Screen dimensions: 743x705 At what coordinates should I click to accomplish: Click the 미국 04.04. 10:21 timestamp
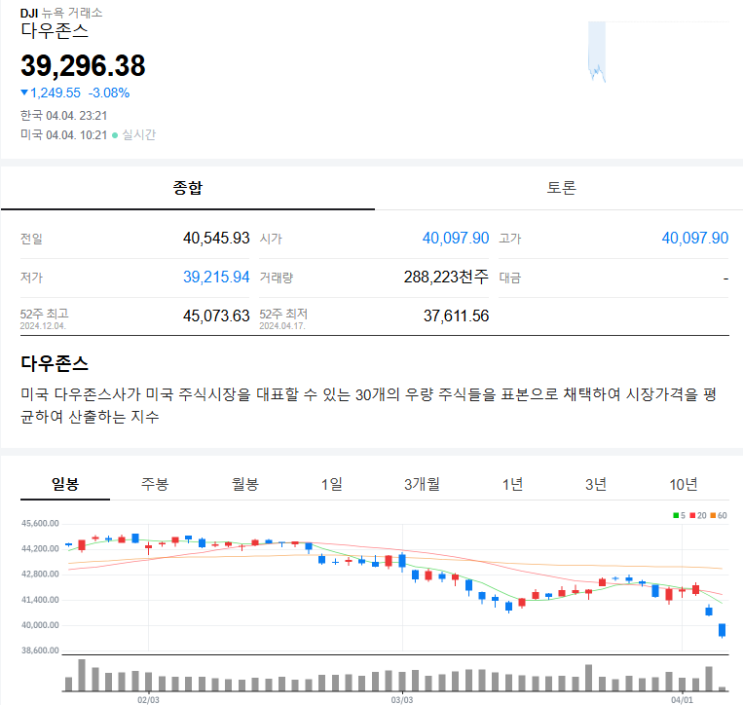[x=63, y=135]
